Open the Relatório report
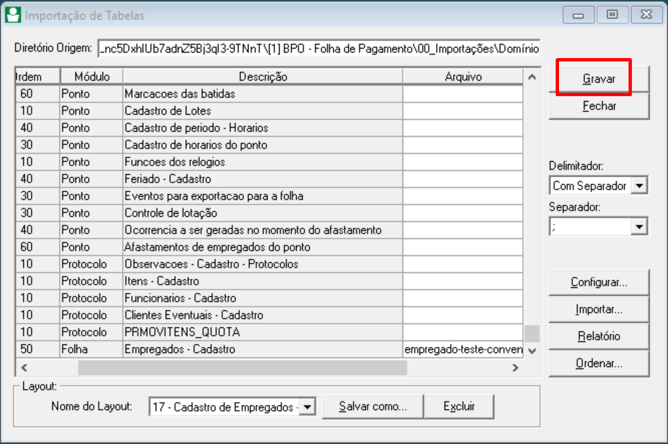This screenshot has height=444, width=668. (598, 337)
